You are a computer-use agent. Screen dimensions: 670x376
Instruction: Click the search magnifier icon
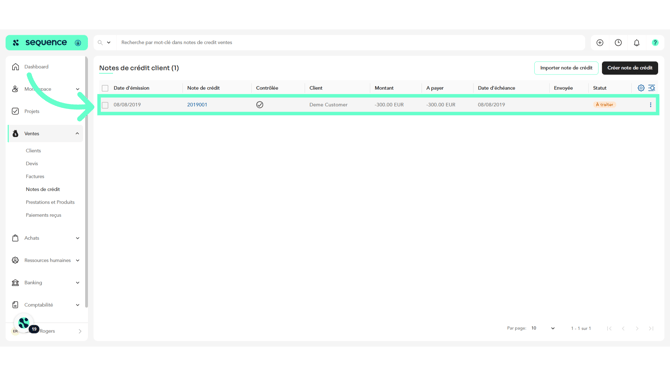pos(100,42)
